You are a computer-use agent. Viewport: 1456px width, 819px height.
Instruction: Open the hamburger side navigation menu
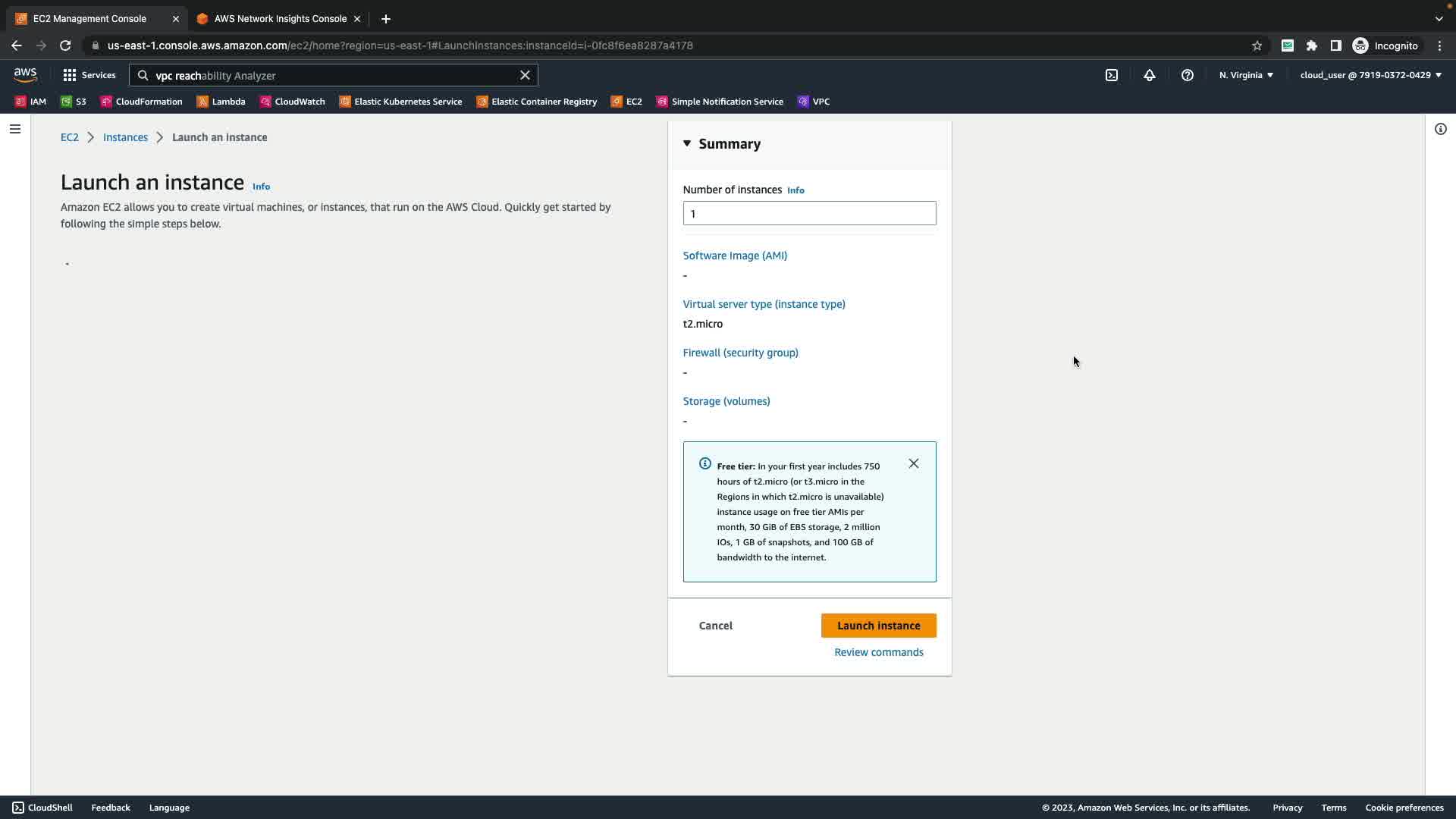pos(14,129)
